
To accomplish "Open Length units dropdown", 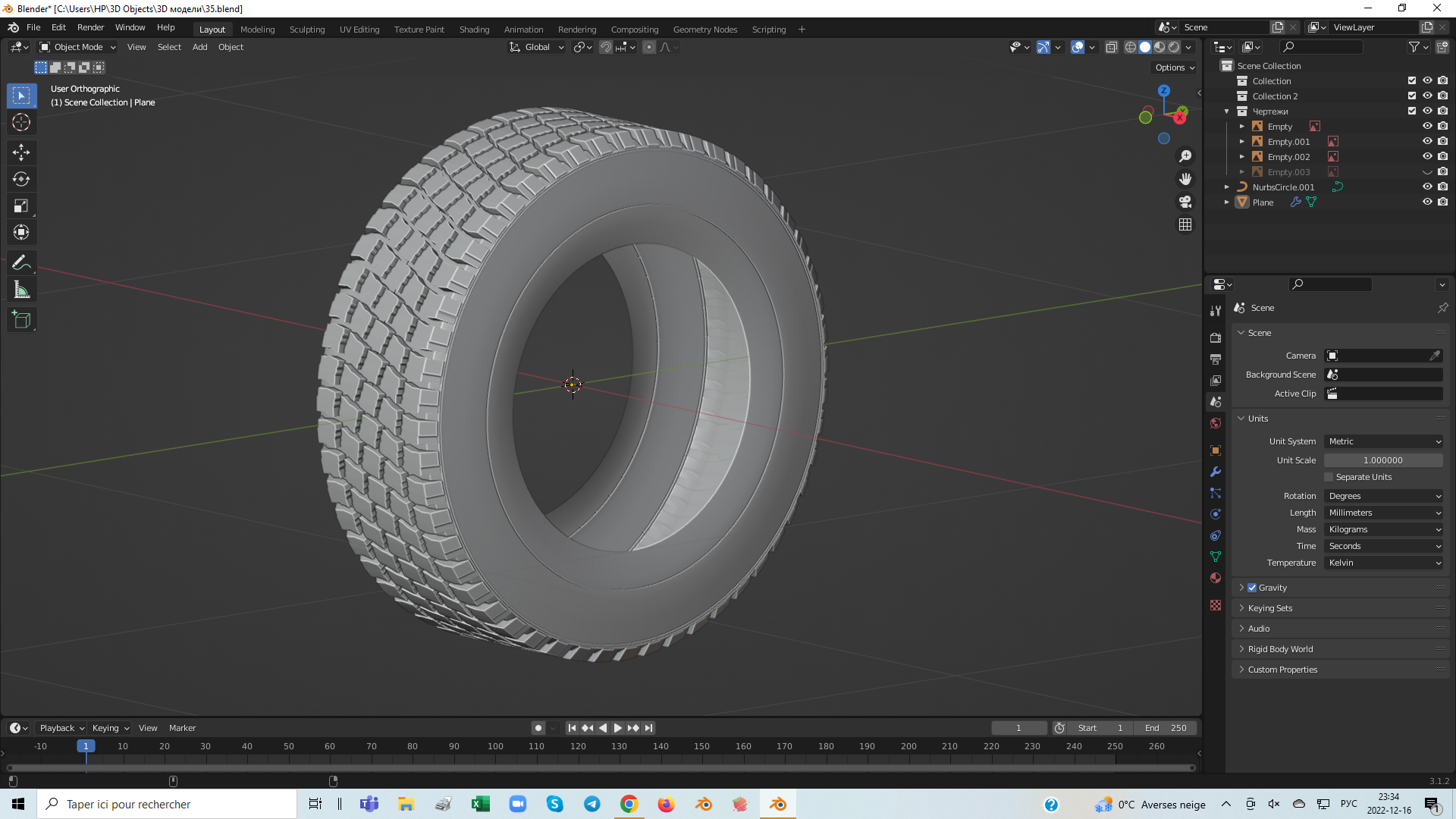I will [x=1383, y=513].
